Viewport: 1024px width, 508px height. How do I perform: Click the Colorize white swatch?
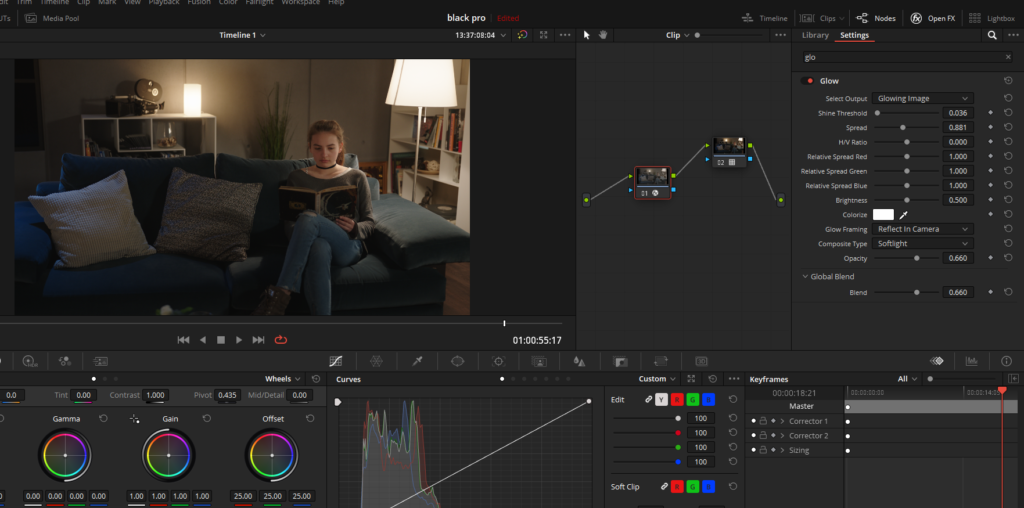tap(883, 215)
